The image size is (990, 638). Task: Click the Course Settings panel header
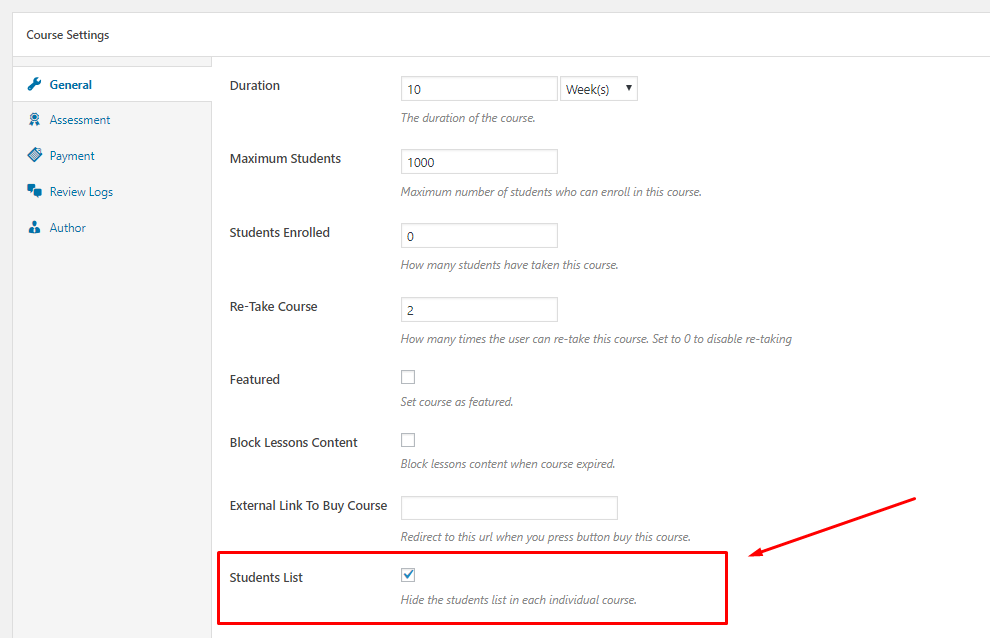click(68, 35)
